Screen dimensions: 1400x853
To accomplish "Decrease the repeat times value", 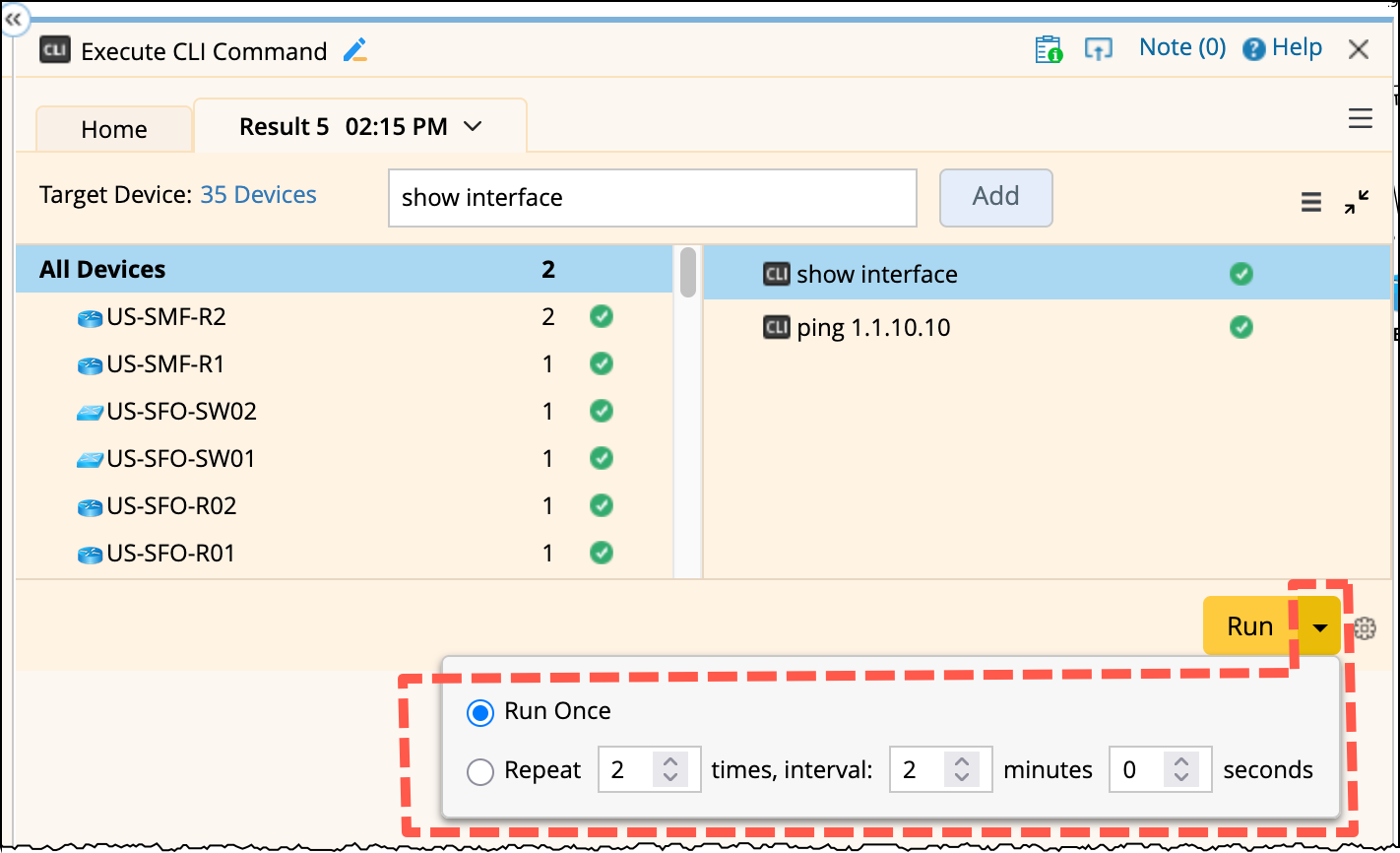I will click(670, 777).
